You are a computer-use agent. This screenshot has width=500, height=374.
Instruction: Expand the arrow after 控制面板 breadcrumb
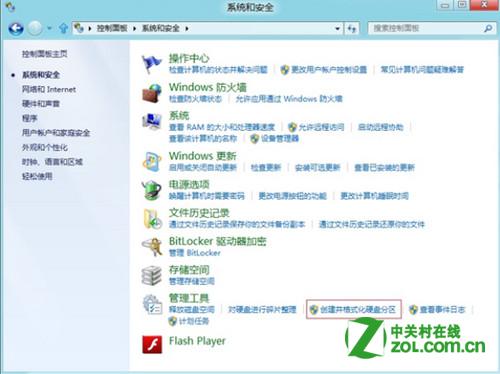pos(135,29)
